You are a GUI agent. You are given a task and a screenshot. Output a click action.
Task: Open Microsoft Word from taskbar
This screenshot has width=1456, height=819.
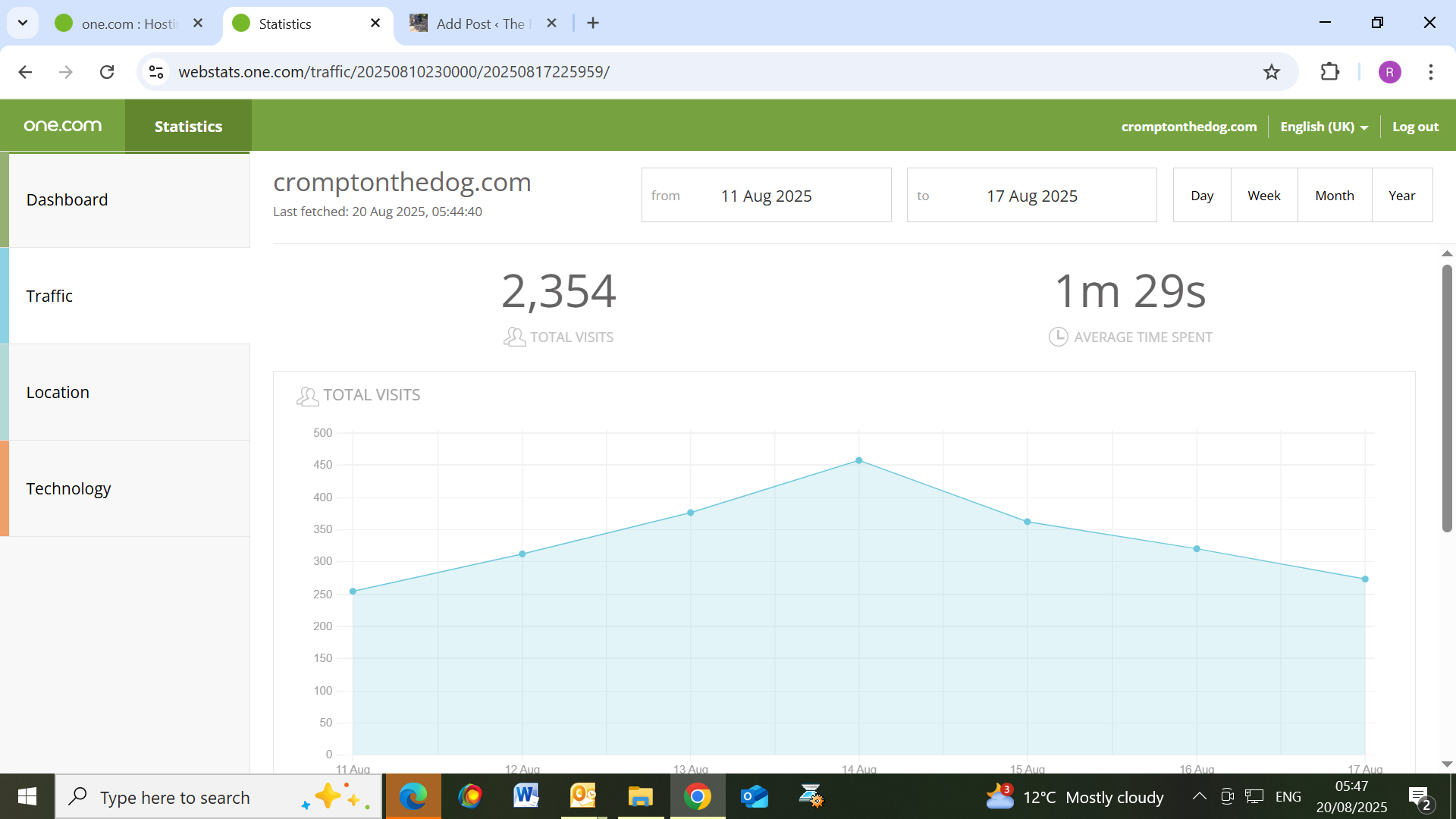526,796
